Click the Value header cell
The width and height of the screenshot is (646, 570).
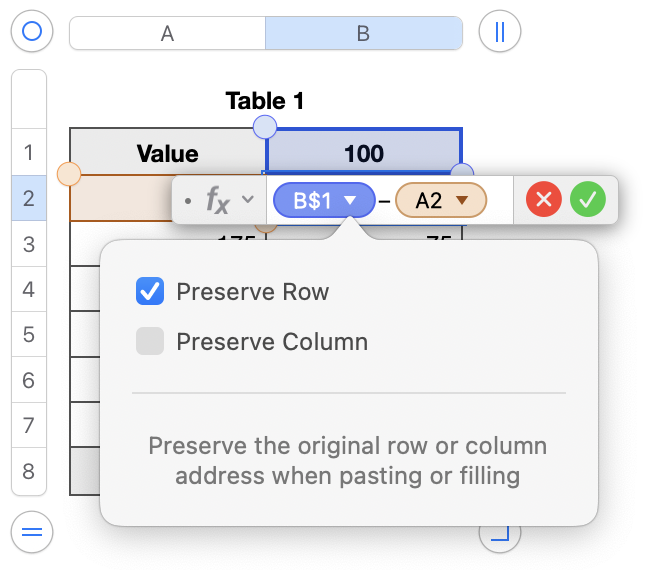tap(168, 153)
